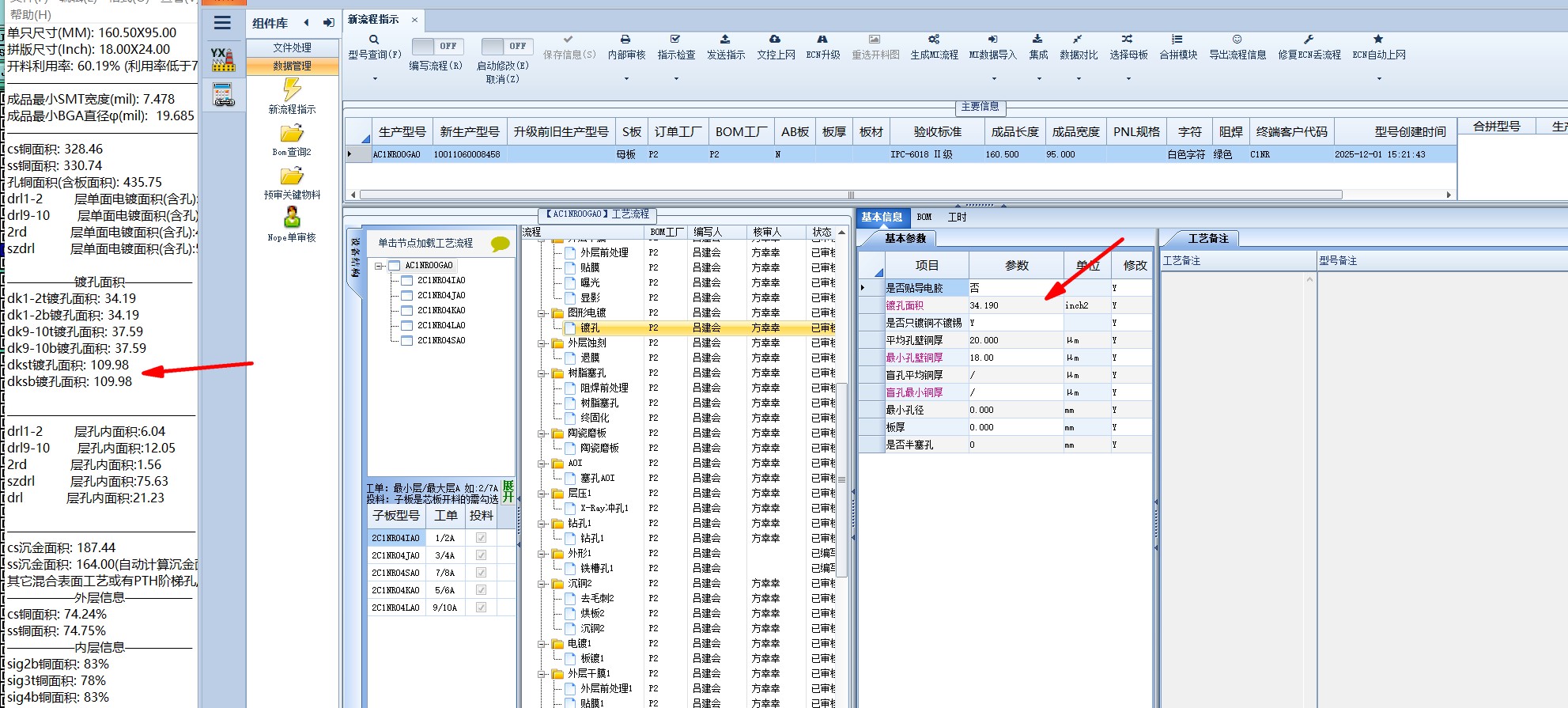The width and height of the screenshot is (1568, 708).
Task: Click the green 展开 button
Action: (x=508, y=491)
